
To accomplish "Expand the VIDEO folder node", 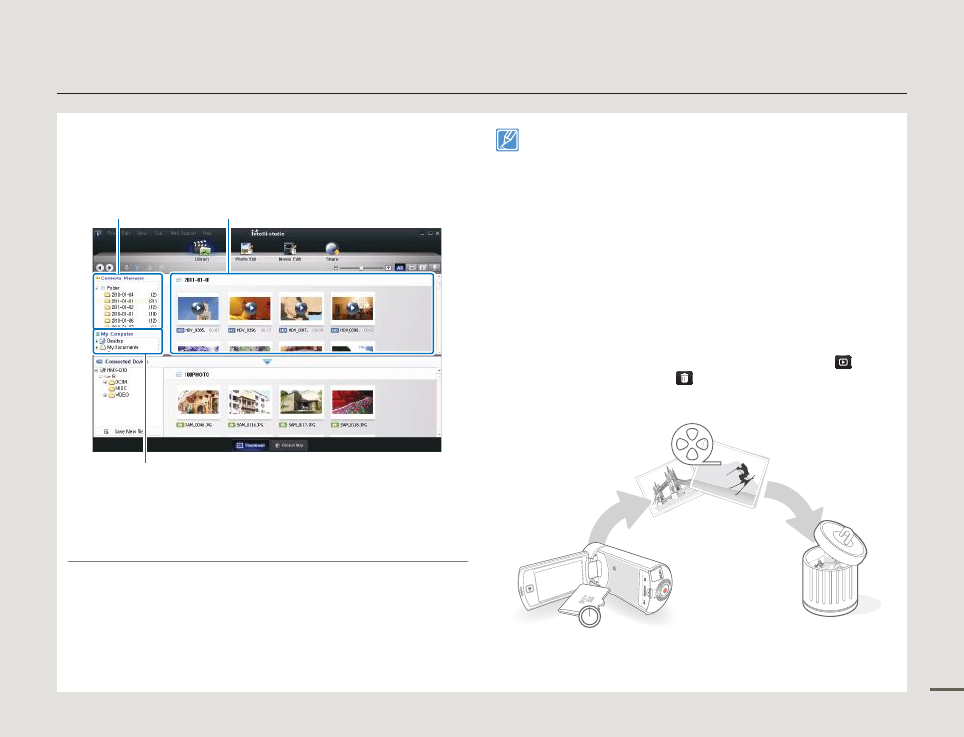I will point(104,395).
